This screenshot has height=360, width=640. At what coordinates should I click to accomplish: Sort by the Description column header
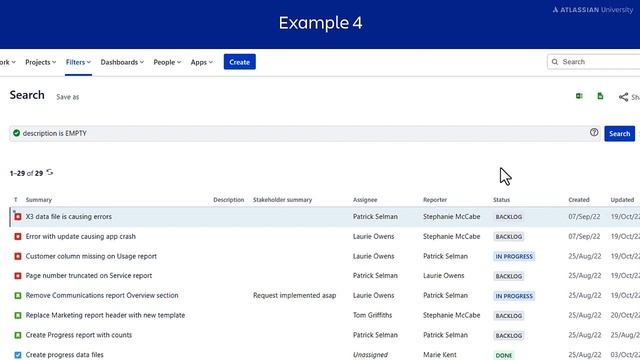click(229, 200)
